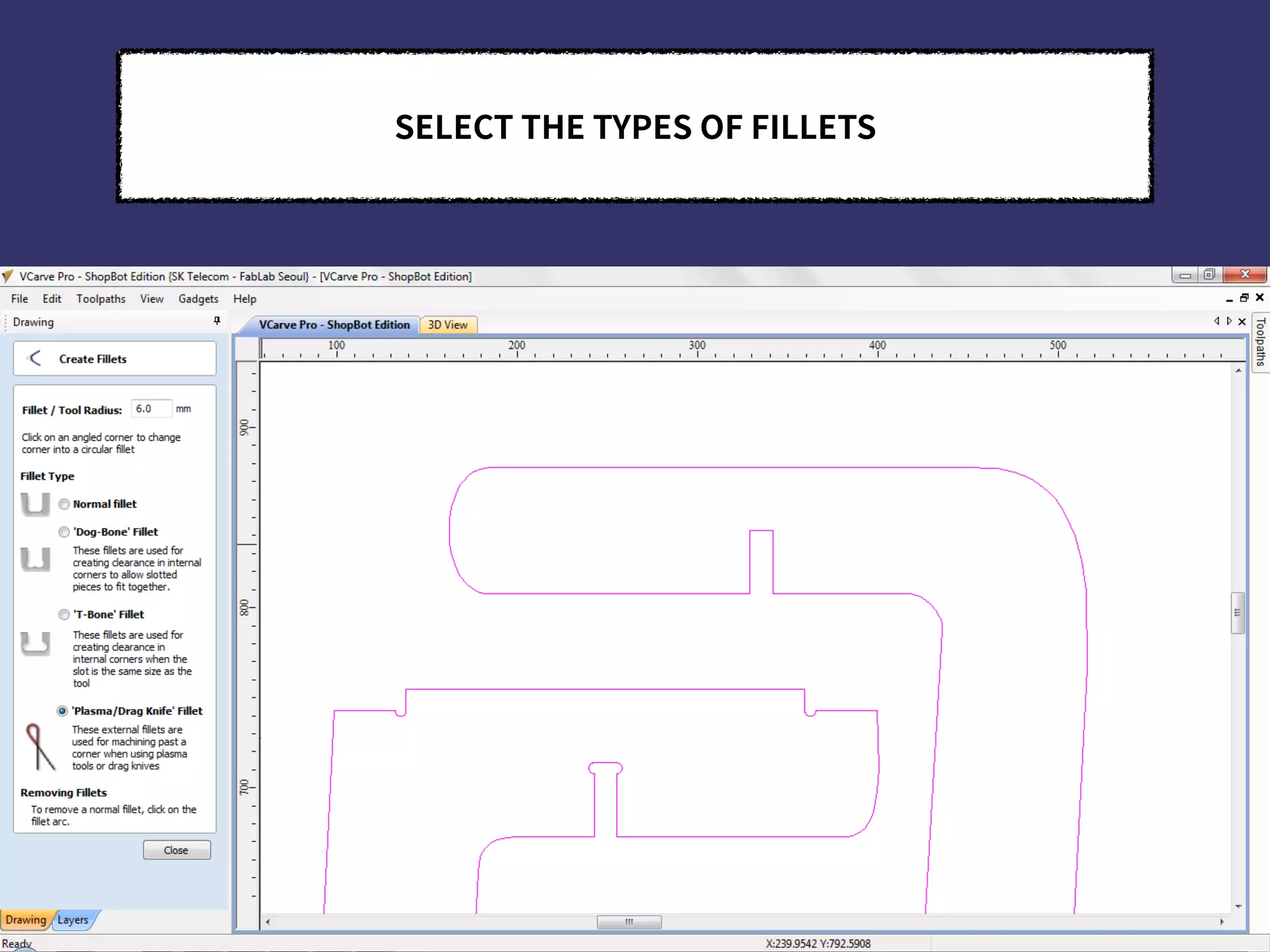Click the T-Bone fillet illustration icon
Screen dimensions: 1270x952
tap(35, 643)
